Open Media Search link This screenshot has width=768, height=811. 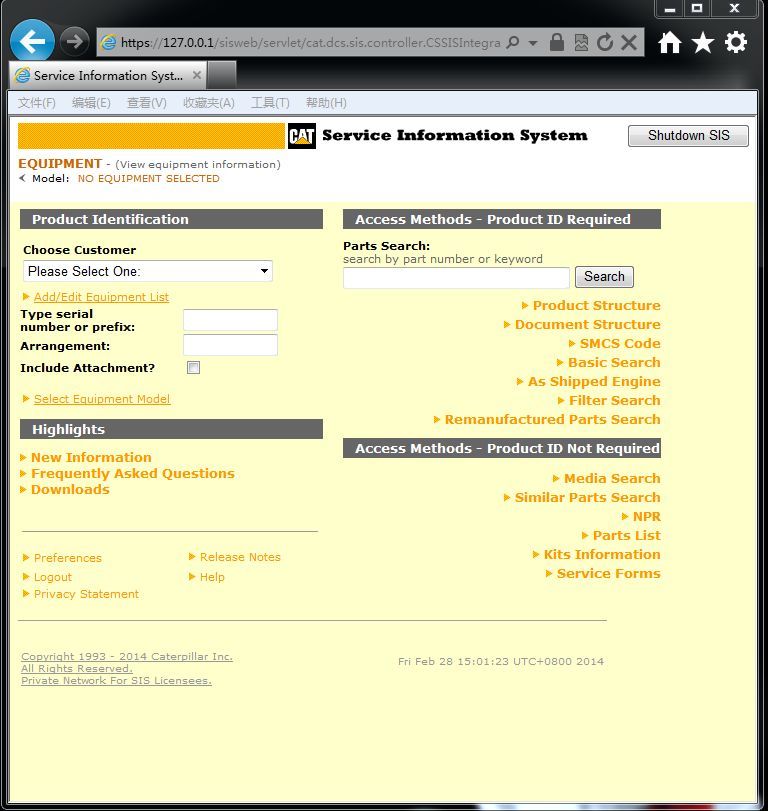coord(612,478)
